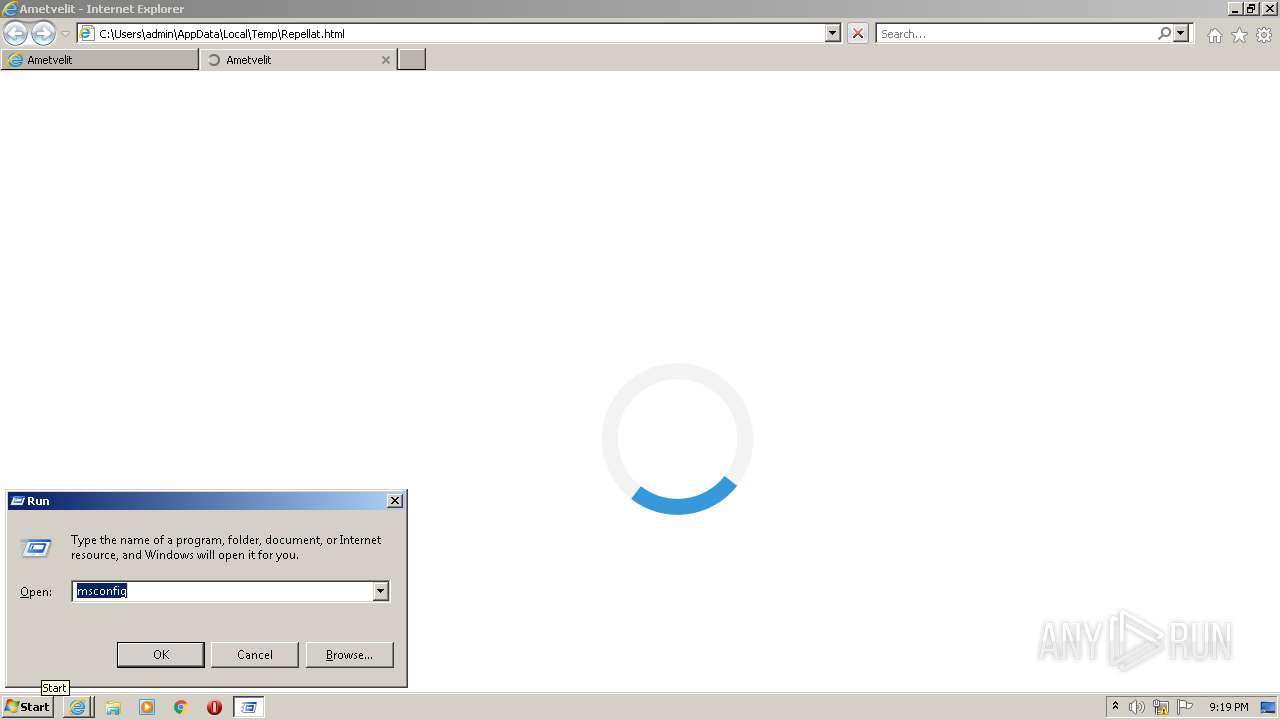Open the Tools gear icon
This screenshot has width=1280, height=720.
[x=1264, y=35]
